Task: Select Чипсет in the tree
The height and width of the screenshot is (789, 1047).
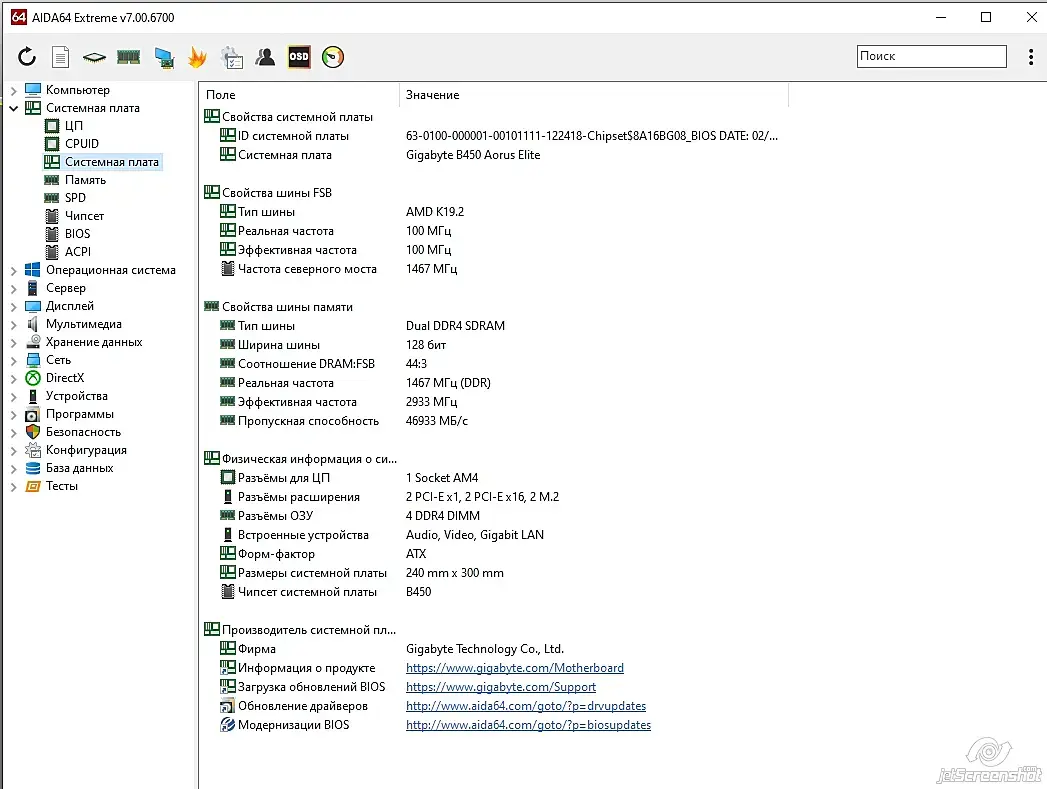Action: 84,216
